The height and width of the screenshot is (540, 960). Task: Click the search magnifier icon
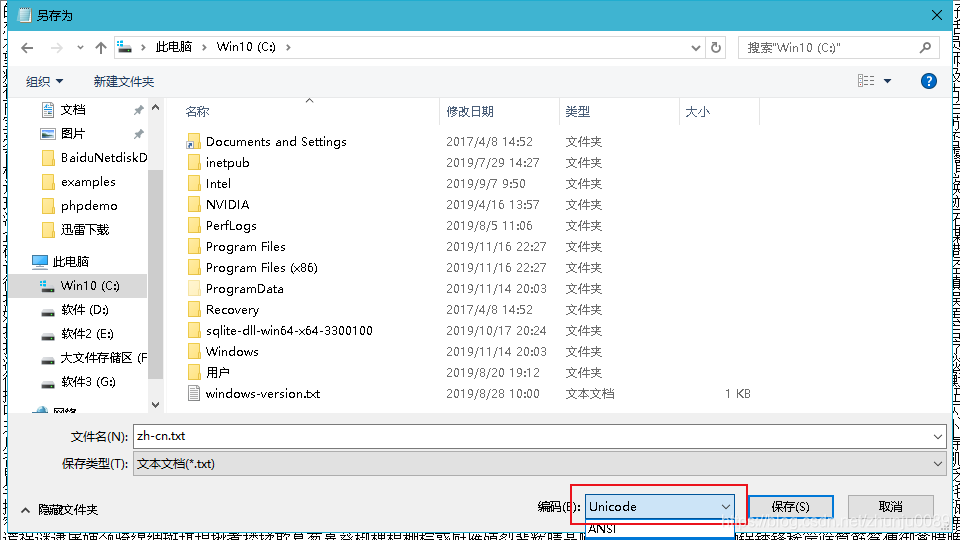point(925,47)
